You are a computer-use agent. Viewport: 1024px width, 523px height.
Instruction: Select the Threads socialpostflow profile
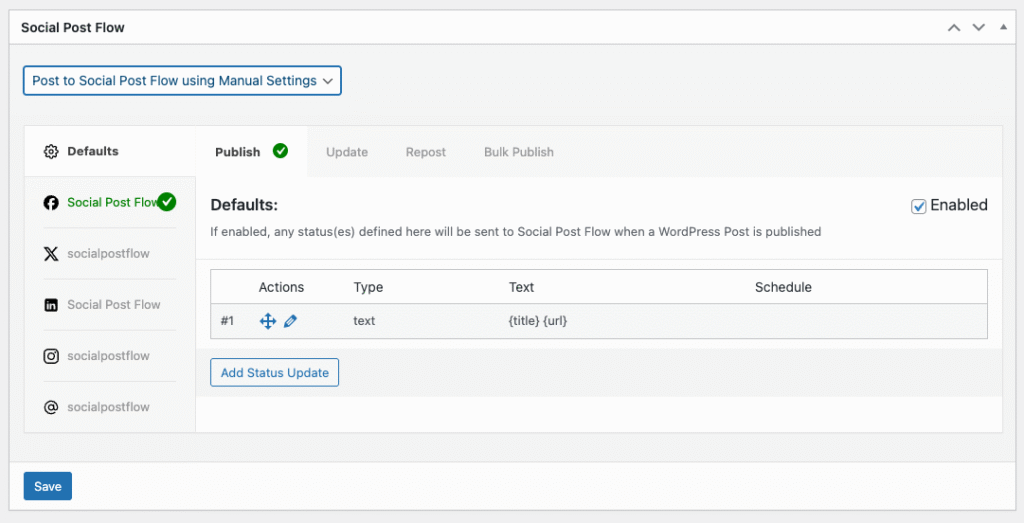click(x=110, y=407)
